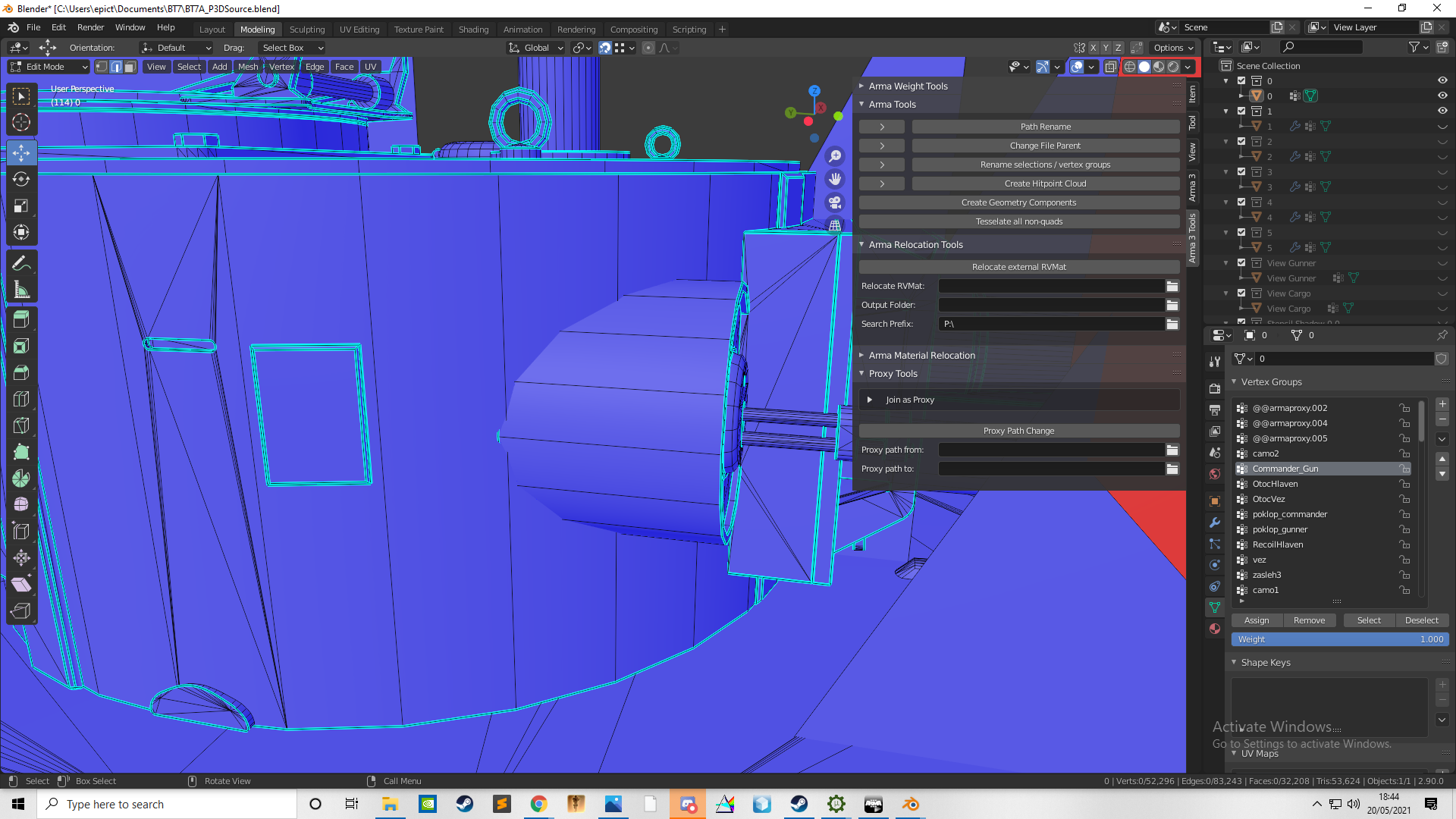Select the Rotate tool icon

point(21,179)
